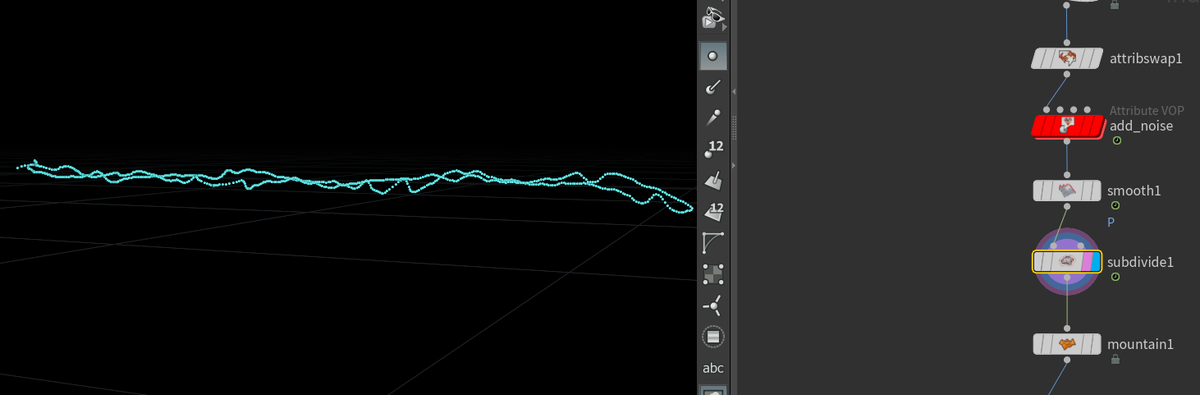This screenshot has height=395, width=1200.
Task: Toggle the Display Point Numbers icon
Action: click(x=713, y=150)
